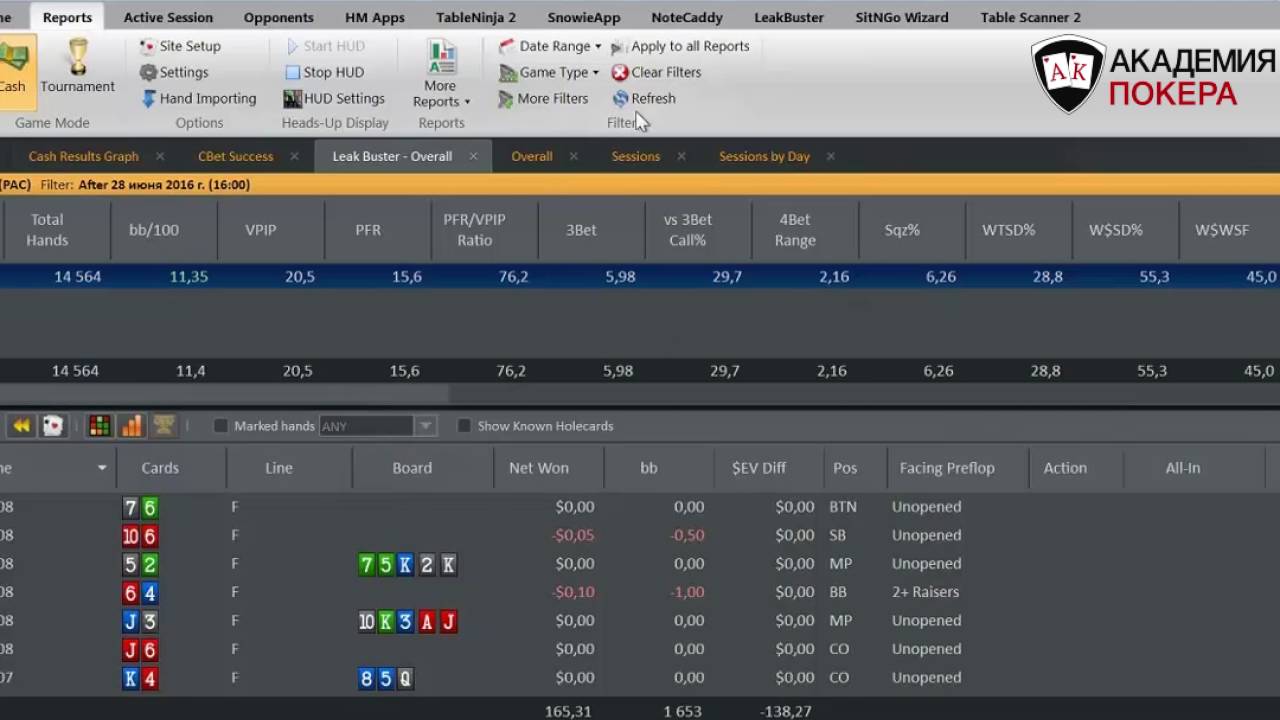Click the Stop HUD button

323,72
